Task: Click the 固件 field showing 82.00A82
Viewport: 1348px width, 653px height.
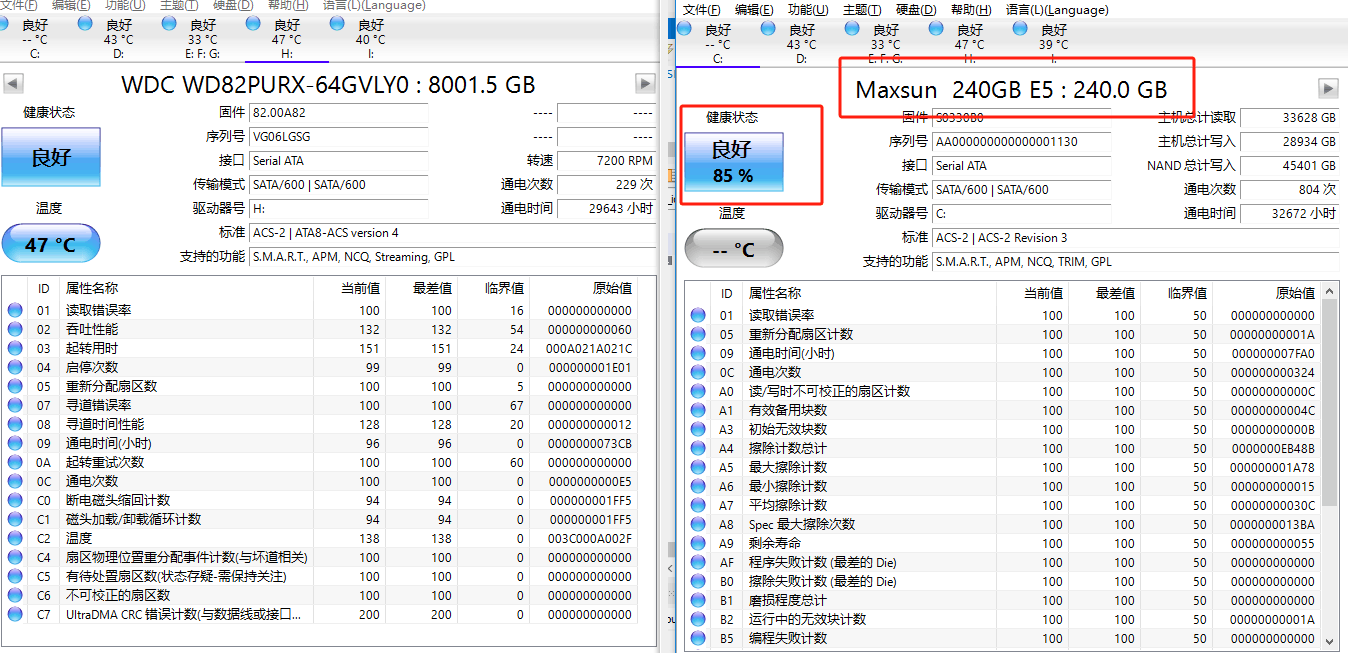Action: [338, 113]
